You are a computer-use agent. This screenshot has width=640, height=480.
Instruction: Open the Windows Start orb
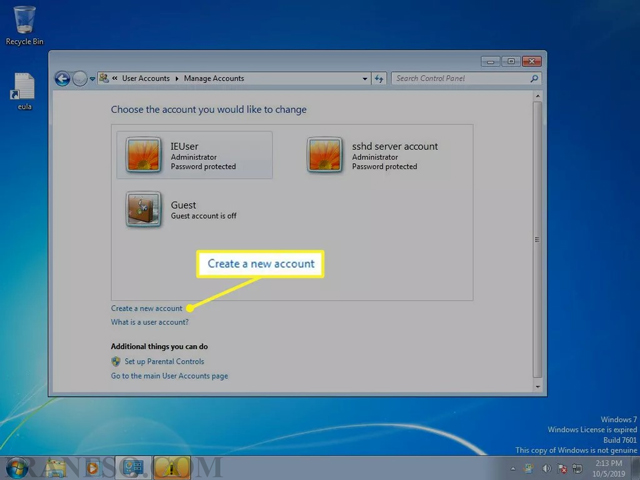click(17, 468)
